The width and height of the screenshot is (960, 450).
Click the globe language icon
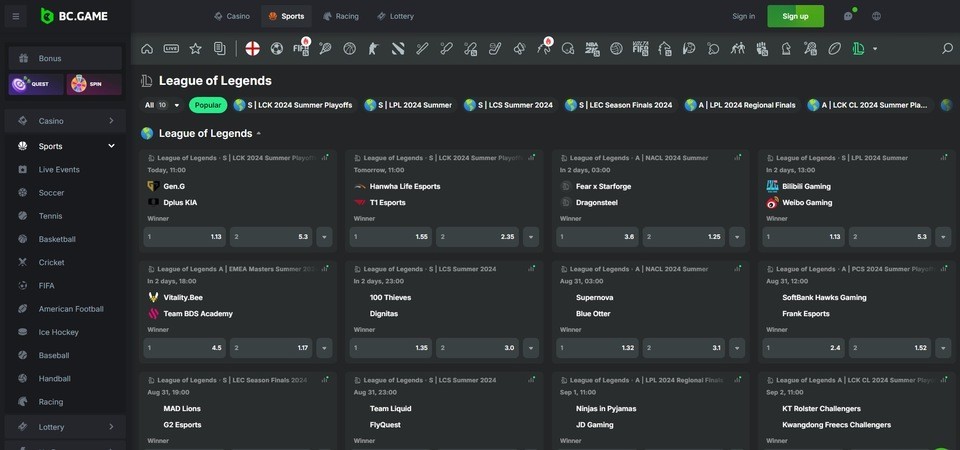876,16
